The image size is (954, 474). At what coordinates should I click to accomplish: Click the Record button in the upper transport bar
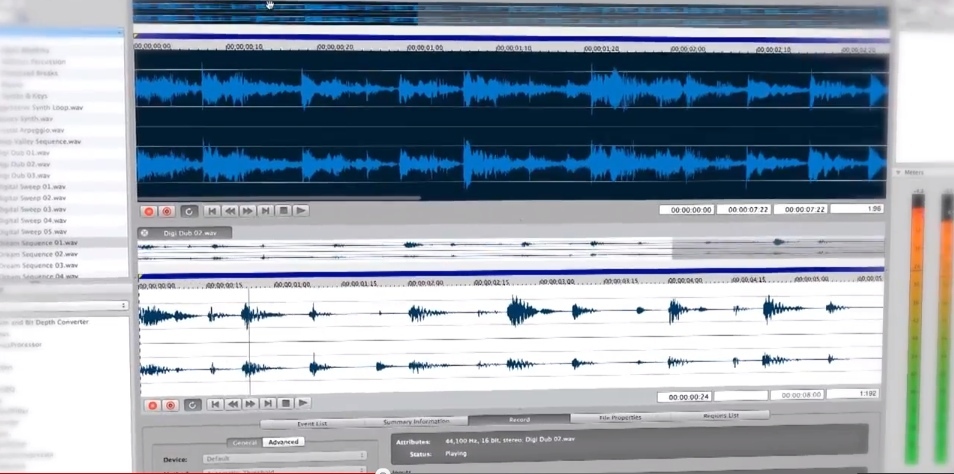(x=149, y=211)
